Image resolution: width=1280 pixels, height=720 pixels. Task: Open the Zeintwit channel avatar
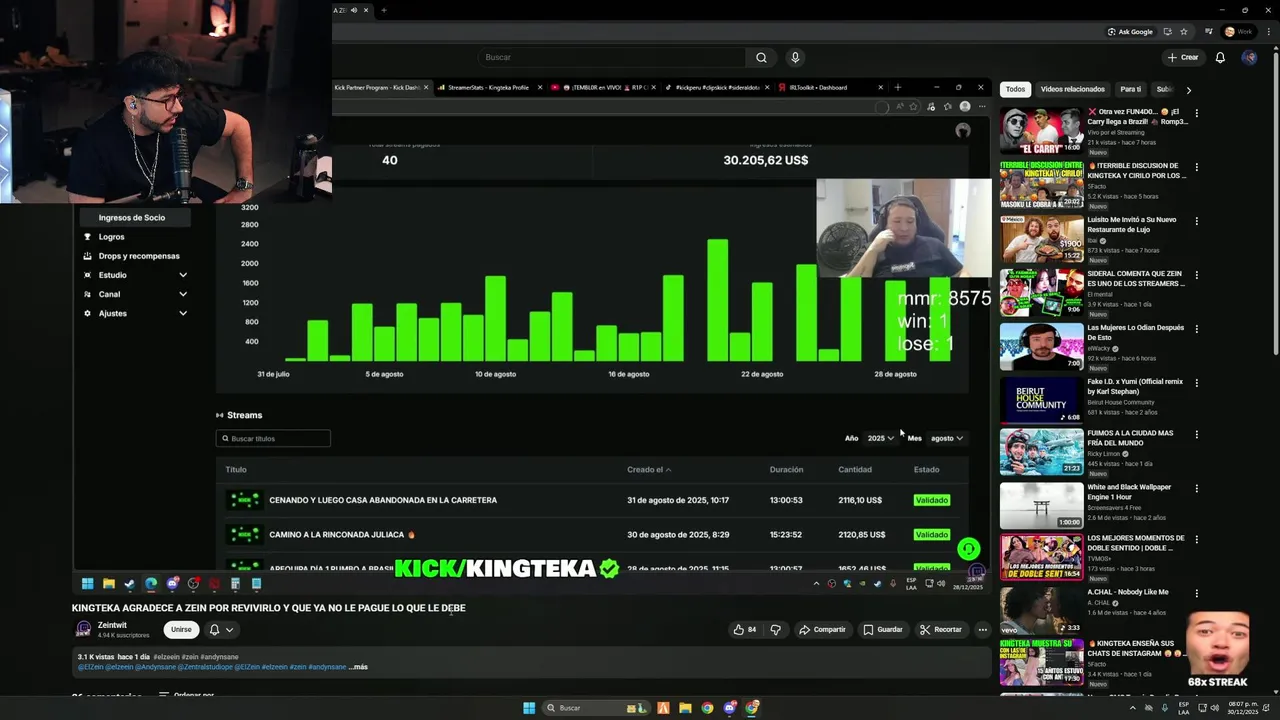(84, 629)
